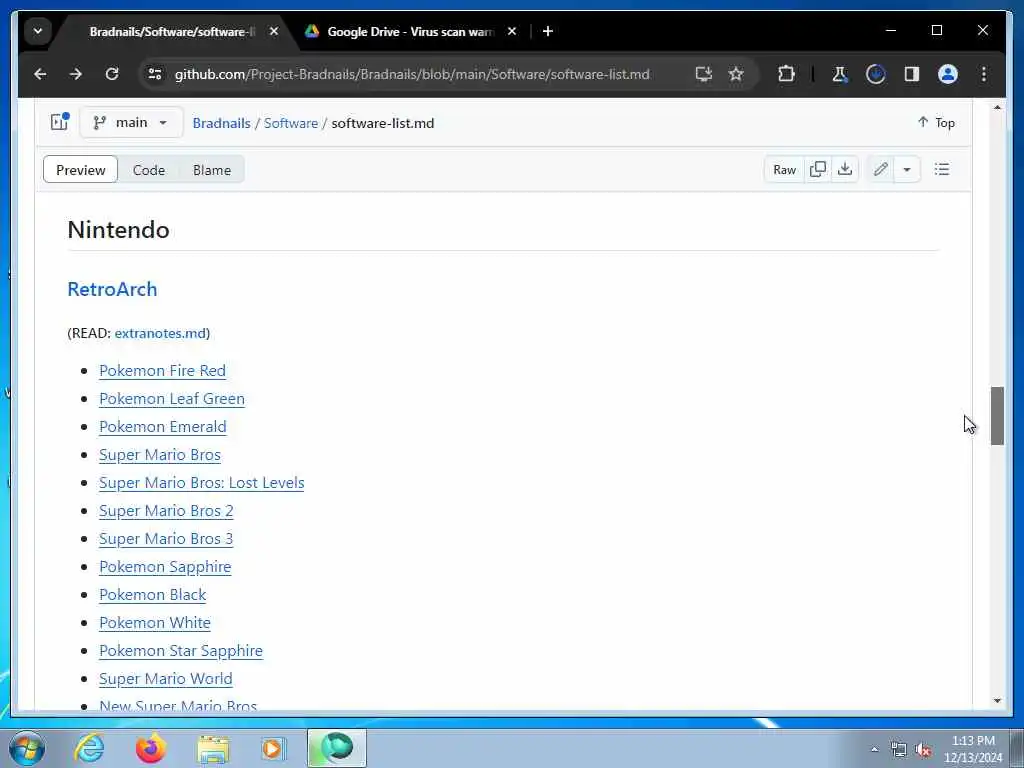Jump to Top of file

pyautogui.click(x=936, y=123)
